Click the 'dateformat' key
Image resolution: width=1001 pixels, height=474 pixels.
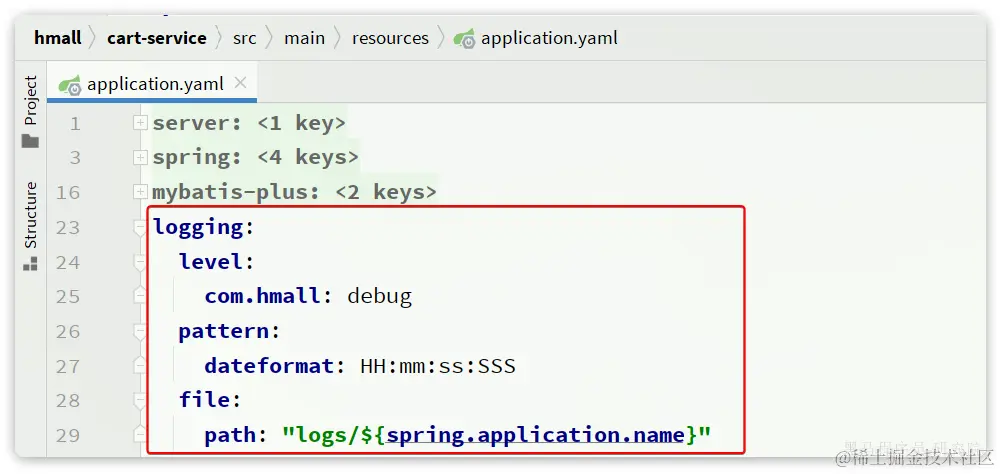point(269,366)
